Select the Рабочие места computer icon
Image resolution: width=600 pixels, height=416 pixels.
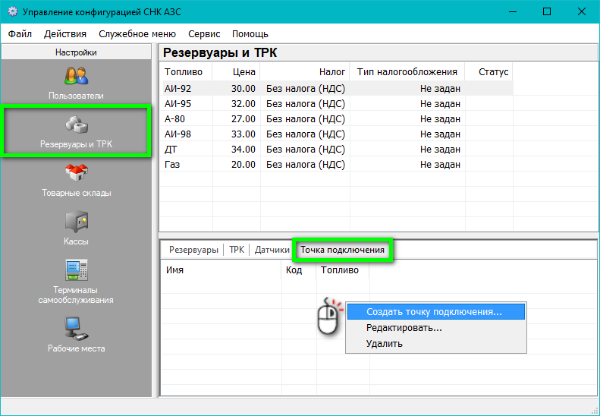coord(77,328)
